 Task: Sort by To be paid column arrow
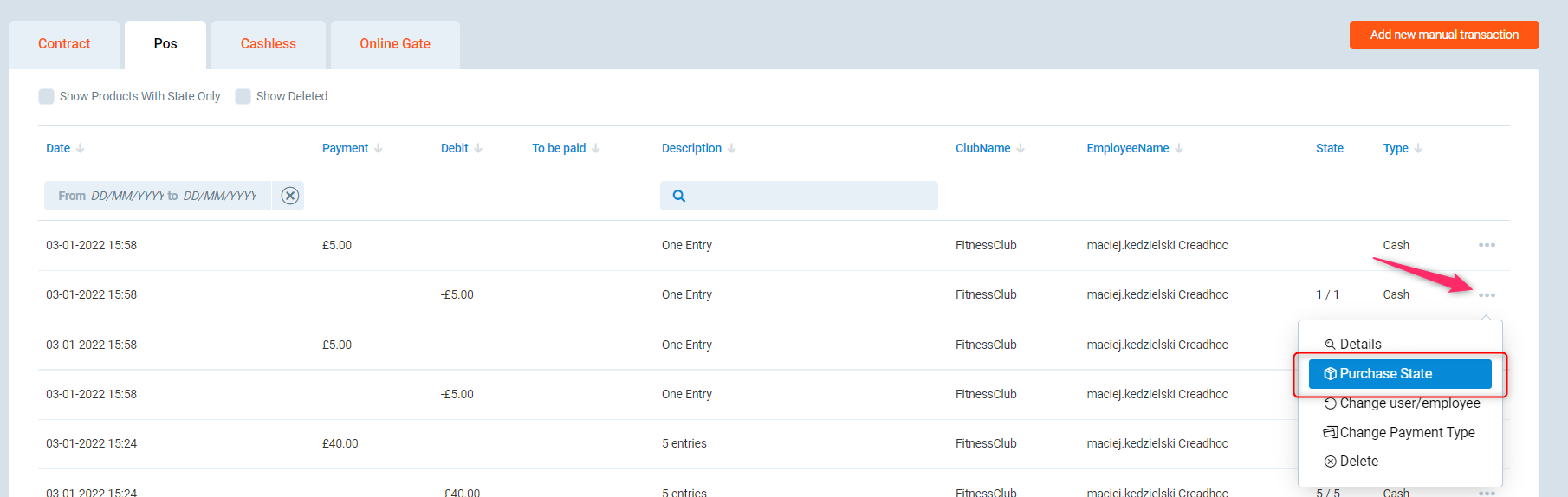[x=596, y=148]
